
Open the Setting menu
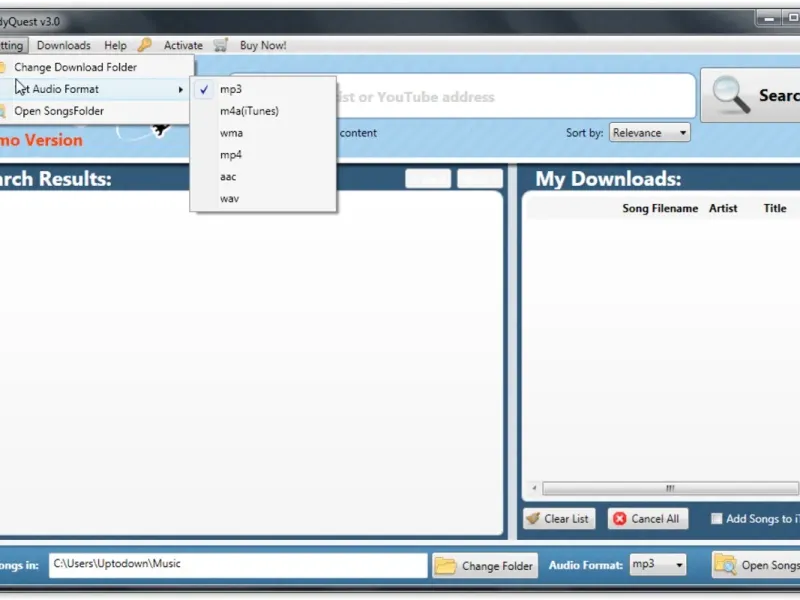tap(12, 45)
